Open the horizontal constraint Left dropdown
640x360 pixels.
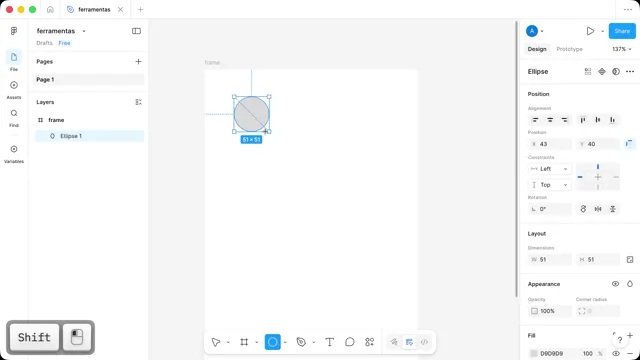pos(549,169)
